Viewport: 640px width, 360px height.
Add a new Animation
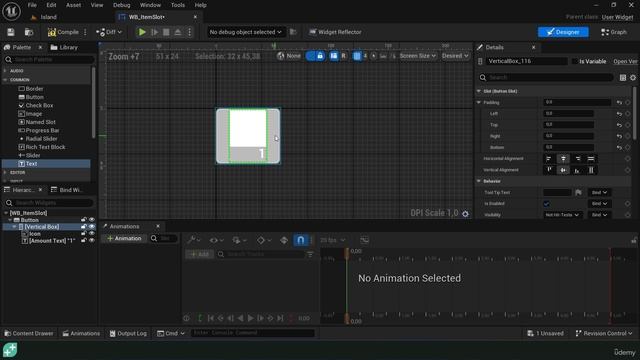tap(124, 238)
